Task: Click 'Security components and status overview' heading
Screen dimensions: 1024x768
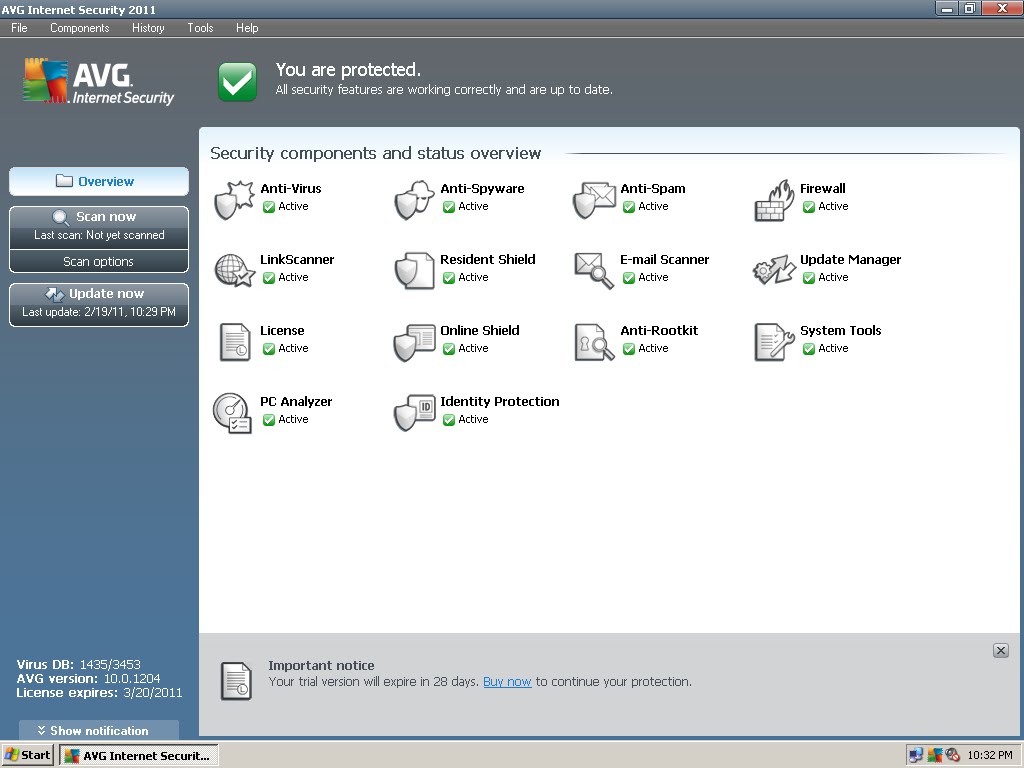Action: pos(376,153)
